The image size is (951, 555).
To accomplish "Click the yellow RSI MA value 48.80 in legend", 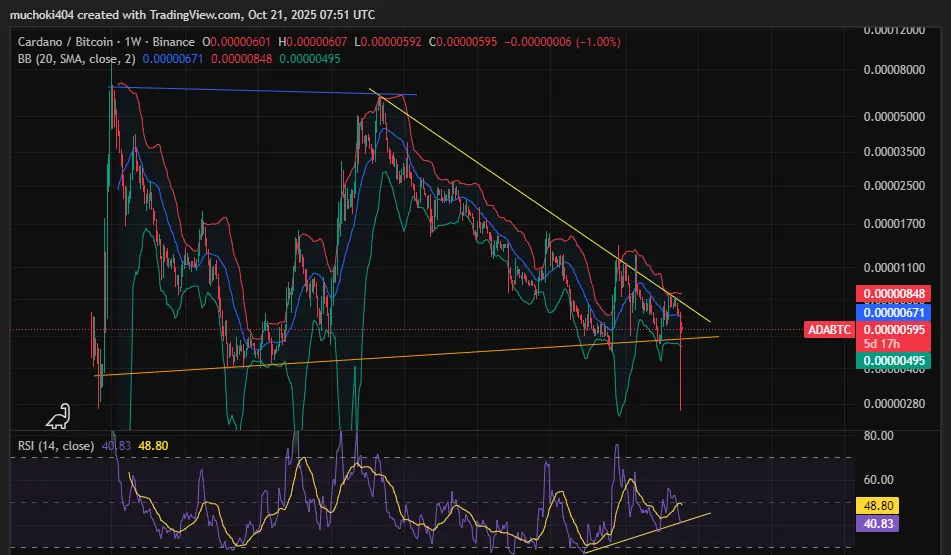I will pos(153,446).
